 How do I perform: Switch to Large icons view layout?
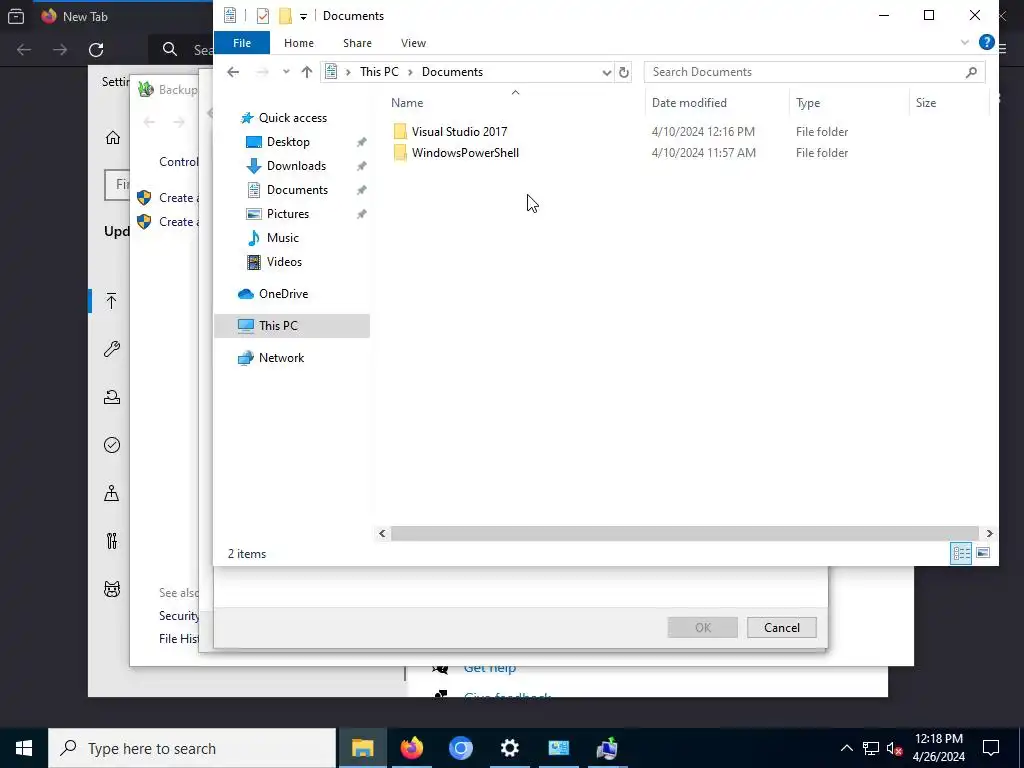click(x=983, y=553)
